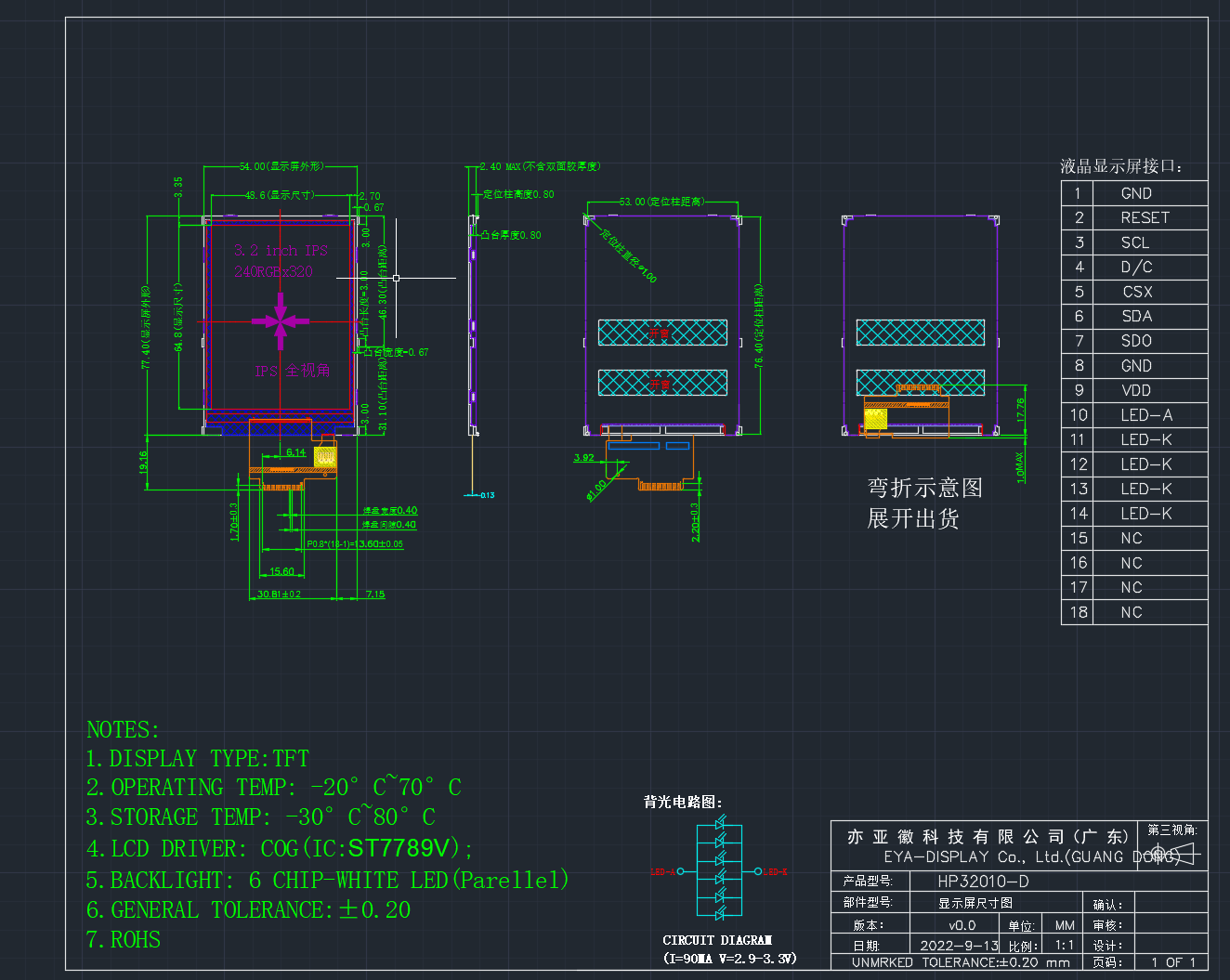Click the "7.ROHS" note
Viewport: 1230px width, 980px height.
(x=124, y=940)
